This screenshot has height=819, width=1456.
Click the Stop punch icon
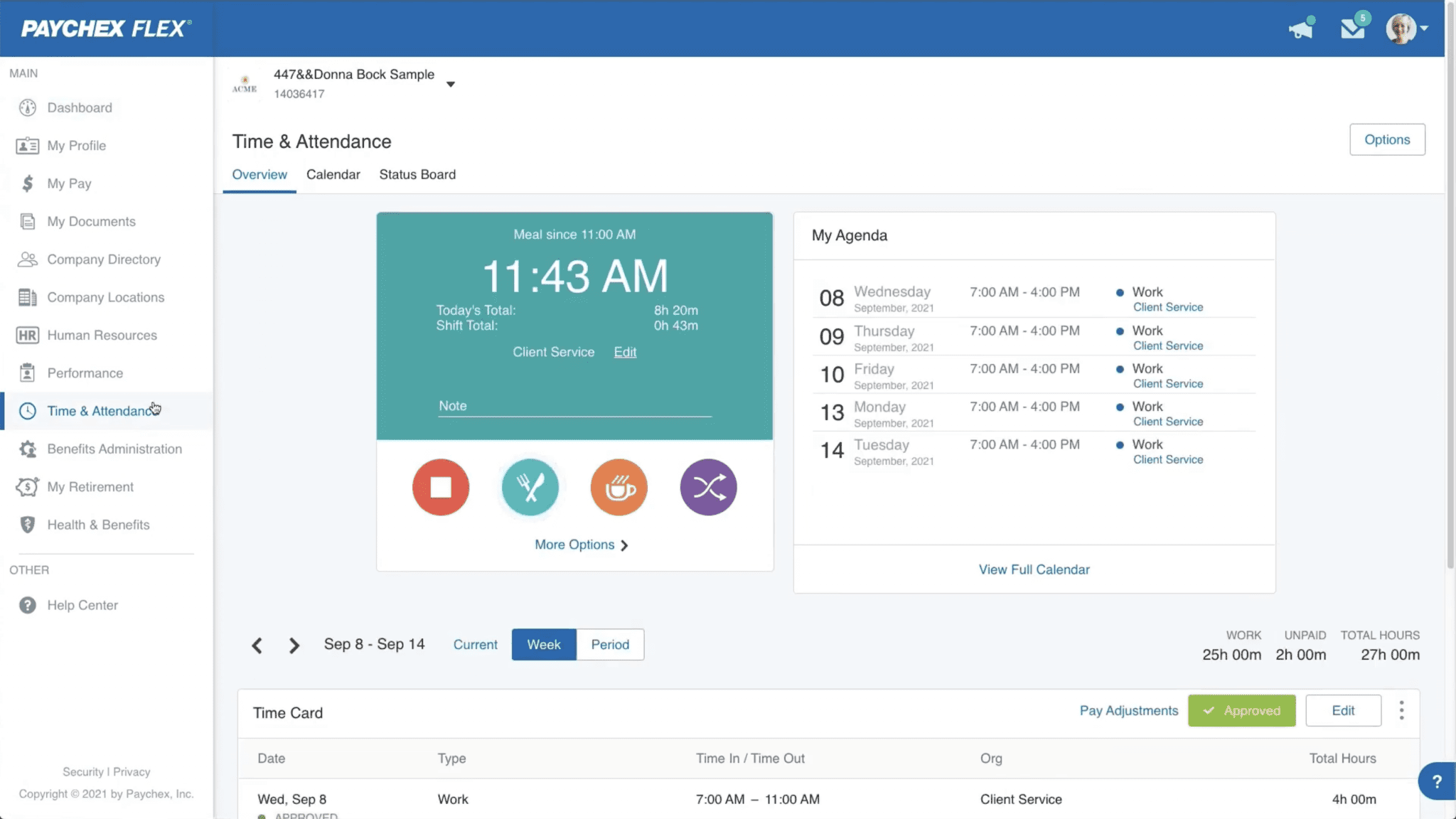(x=440, y=487)
